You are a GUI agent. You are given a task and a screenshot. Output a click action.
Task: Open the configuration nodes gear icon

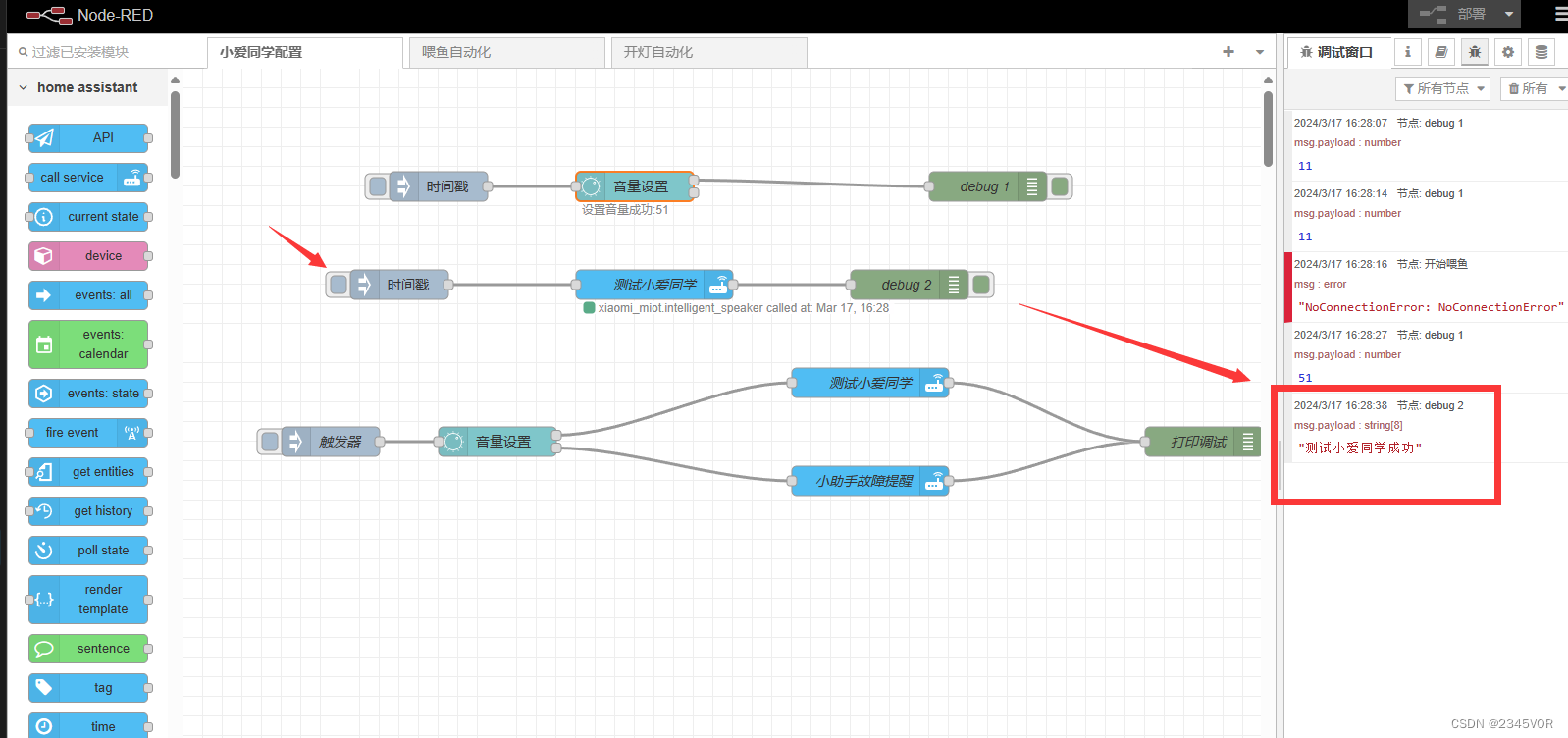tap(1508, 52)
